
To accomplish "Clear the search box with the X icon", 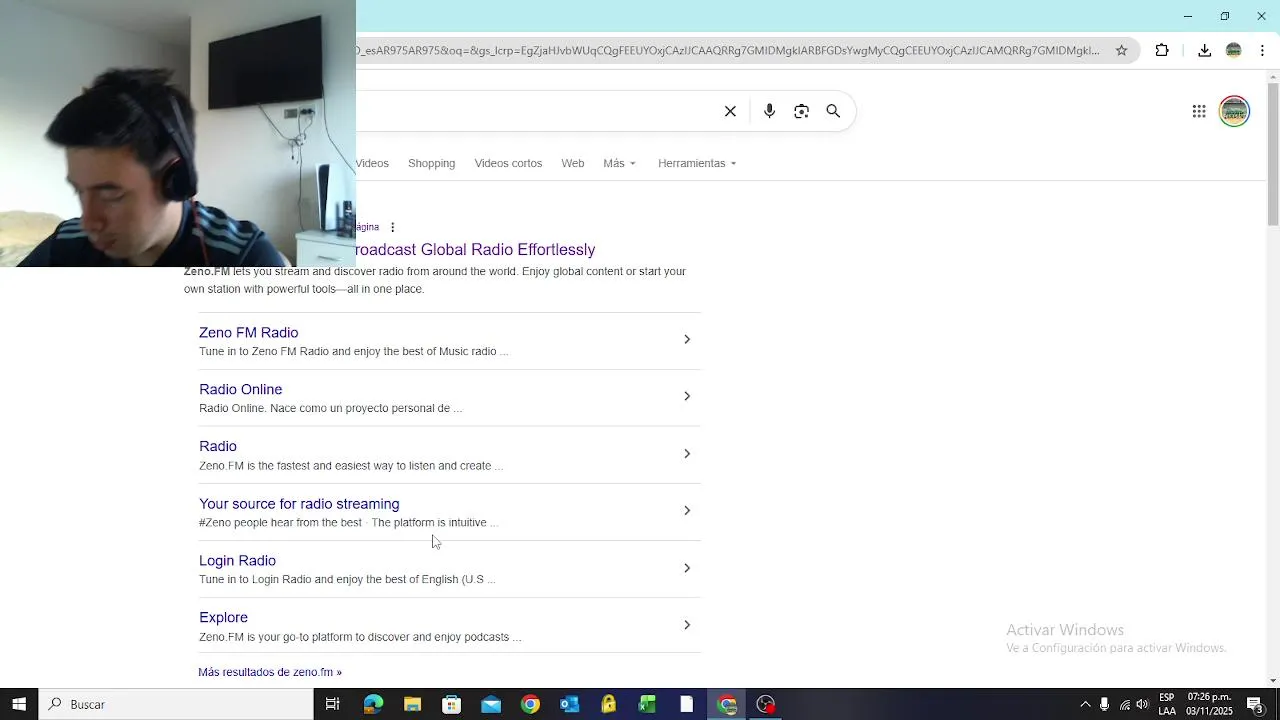I will tap(730, 111).
